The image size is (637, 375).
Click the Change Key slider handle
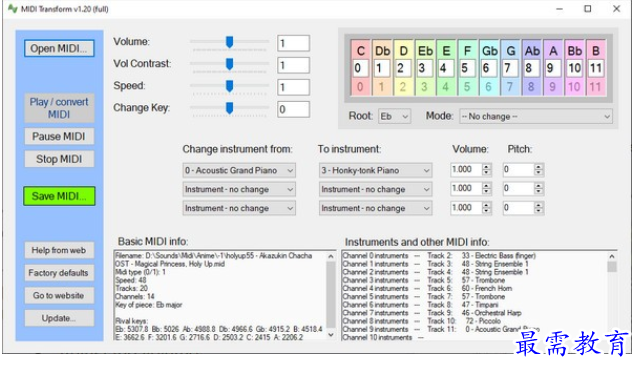pos(230,108)
